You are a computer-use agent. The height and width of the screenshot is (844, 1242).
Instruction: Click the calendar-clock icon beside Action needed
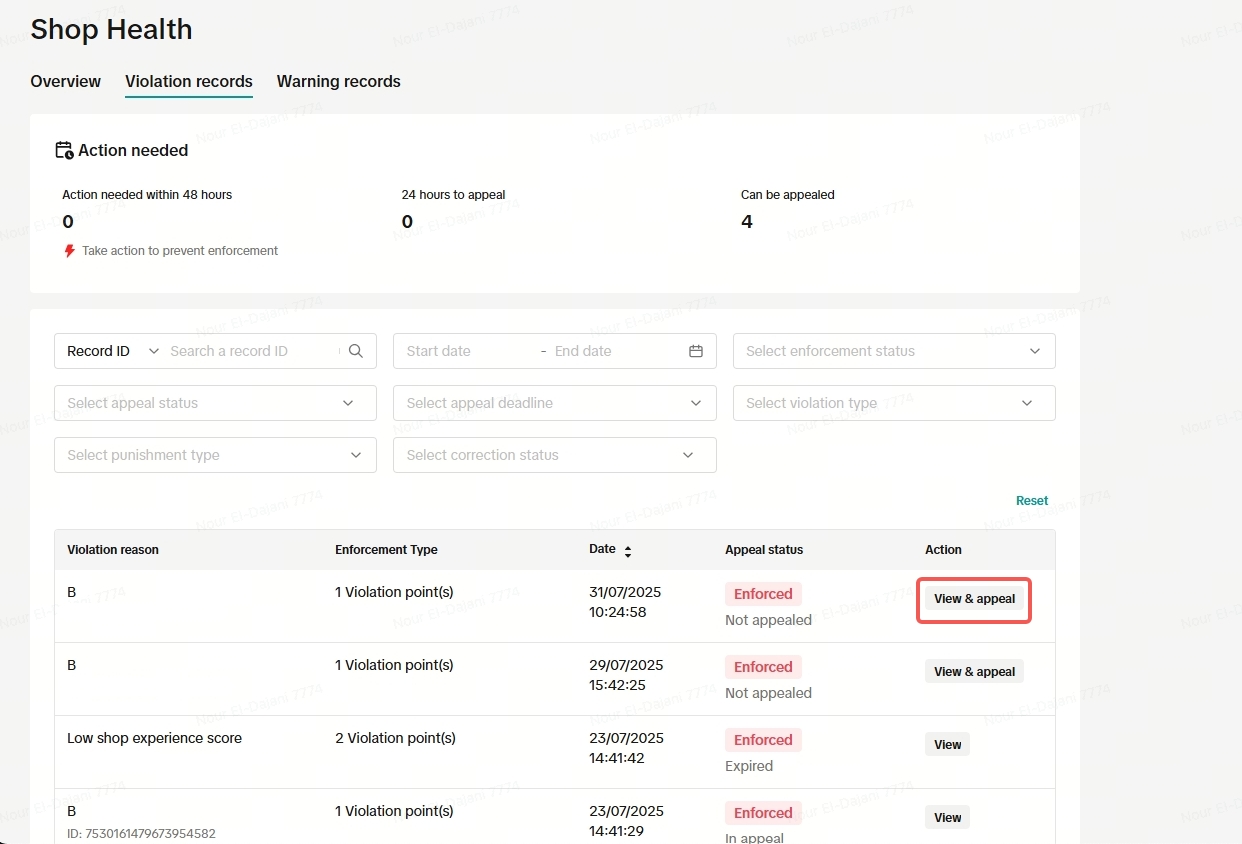pyautogui.click(x=64, y=151)
